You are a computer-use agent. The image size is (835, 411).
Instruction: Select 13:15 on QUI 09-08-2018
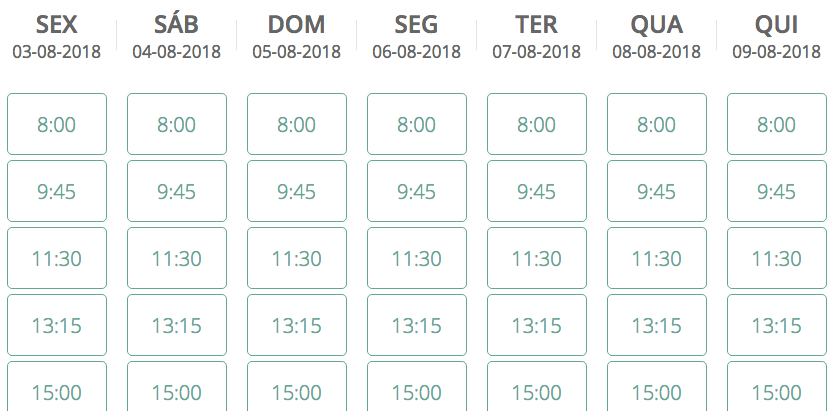(777, 325)
